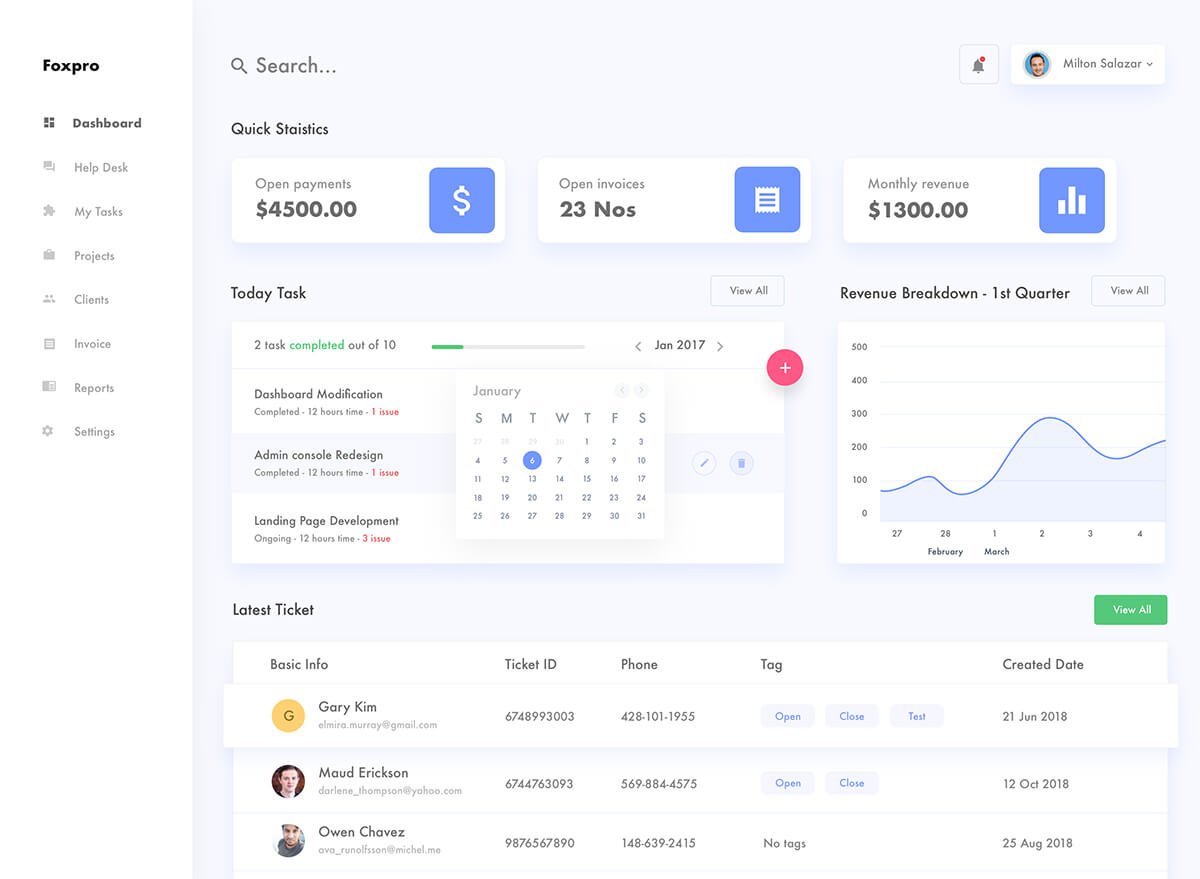Open the Milton Salazar user dropdown

click(1088, 64)
